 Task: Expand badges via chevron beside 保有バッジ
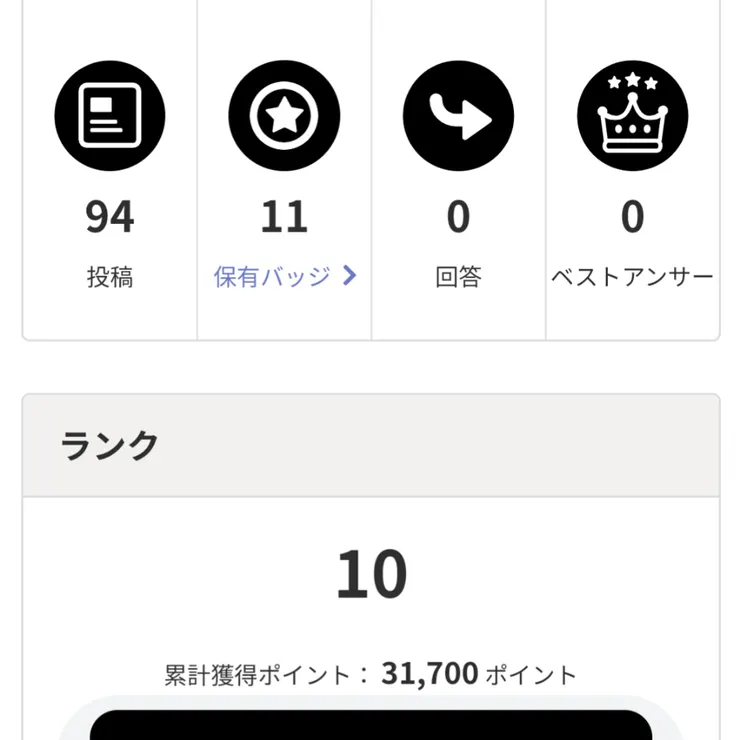349,276
